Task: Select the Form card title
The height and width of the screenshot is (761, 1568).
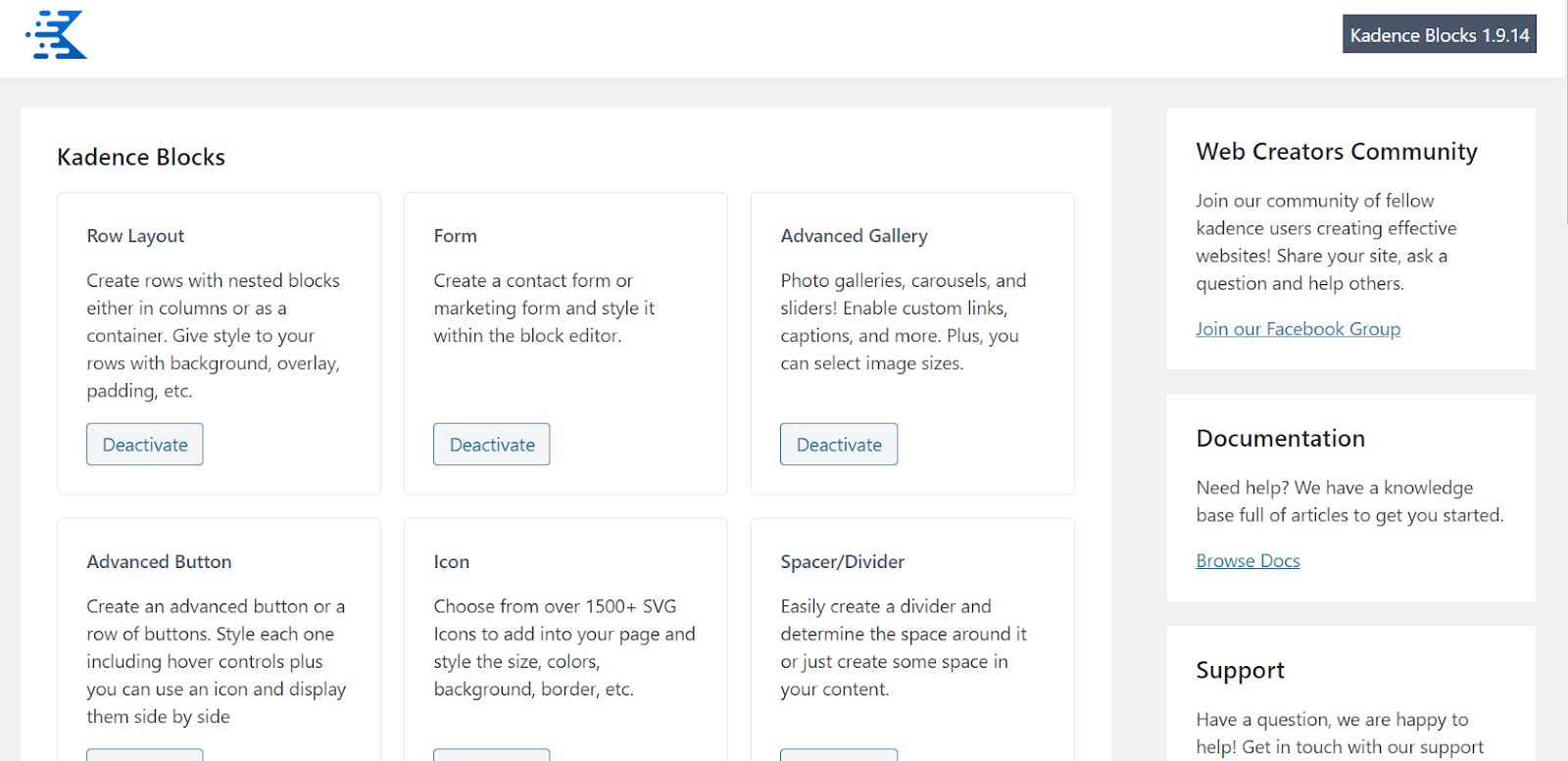Action: point(456,236)
